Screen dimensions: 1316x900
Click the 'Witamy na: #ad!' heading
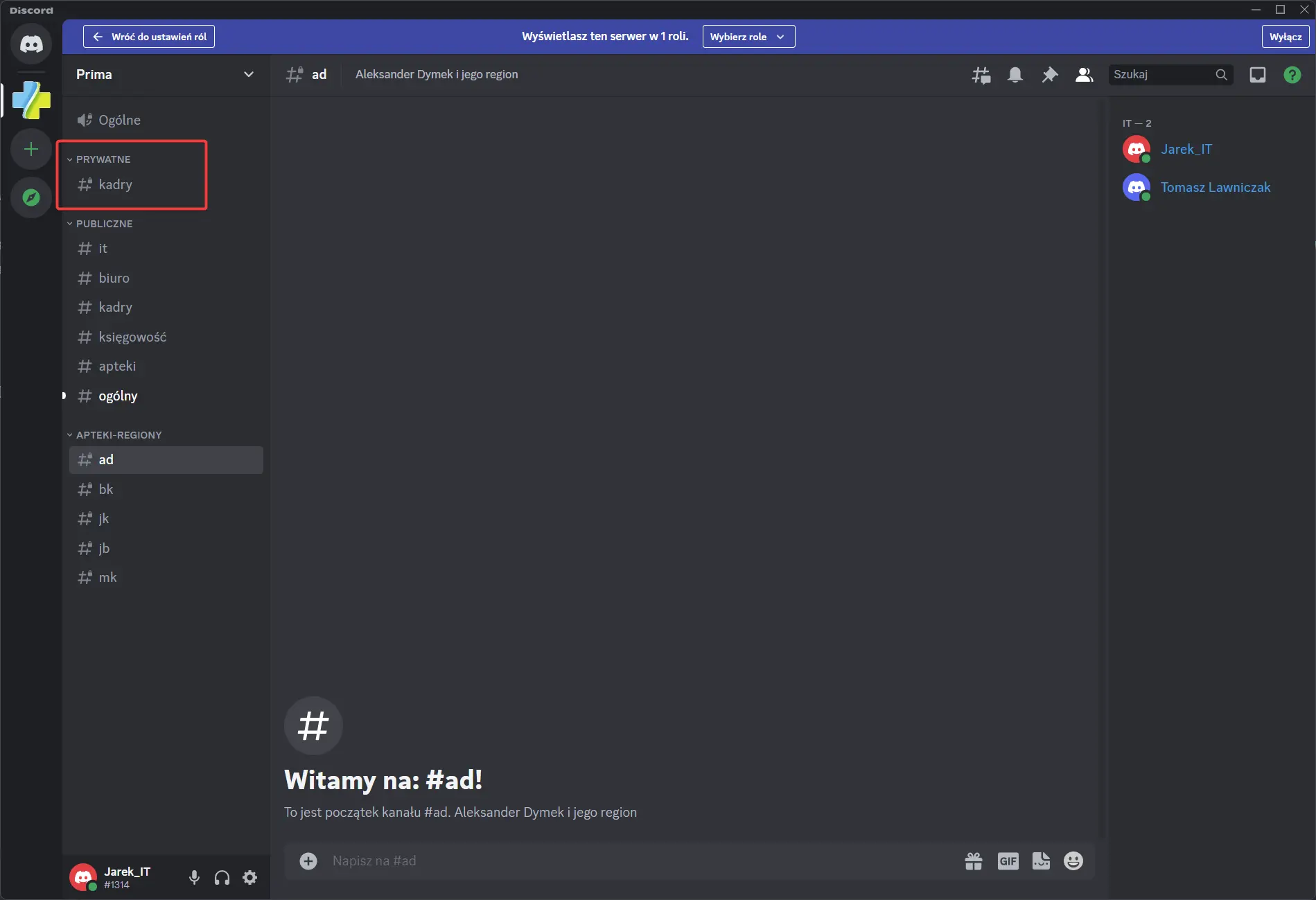coord(383,780)
